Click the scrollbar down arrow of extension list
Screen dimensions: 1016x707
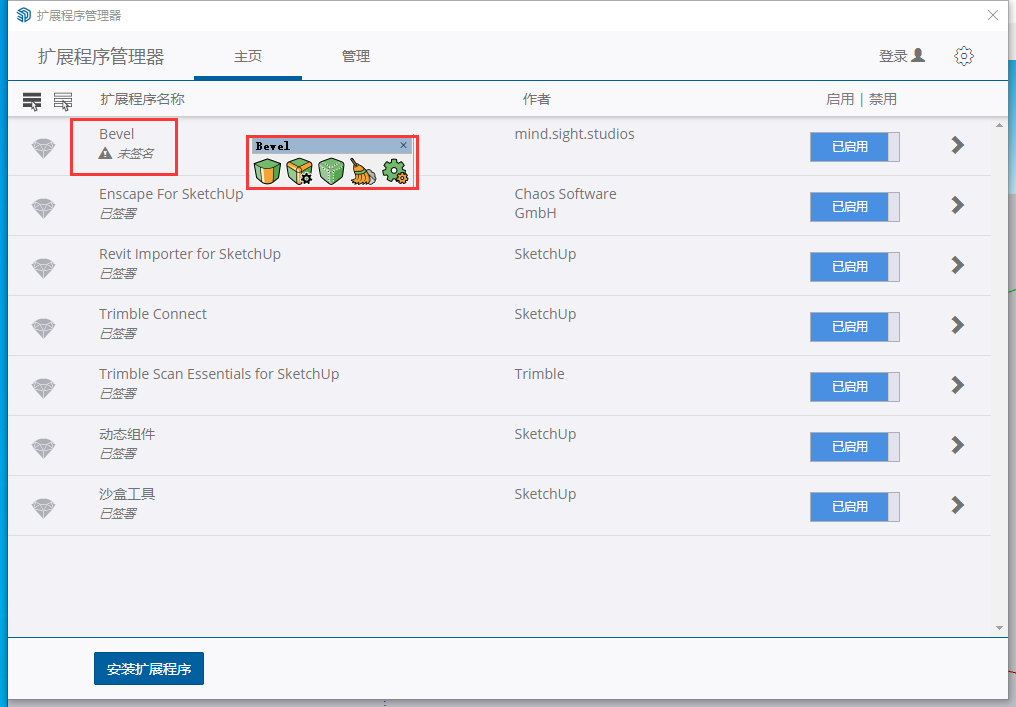coord(999,628)
